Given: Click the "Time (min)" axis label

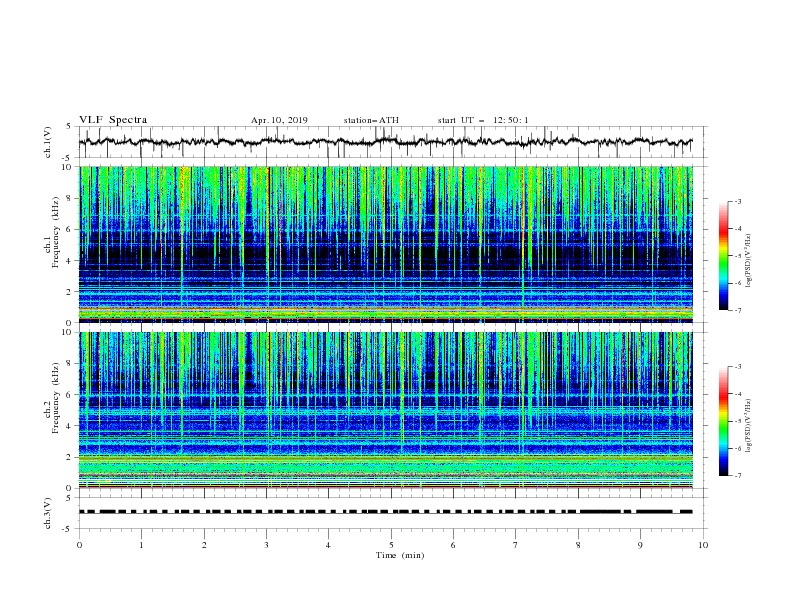Looking at the screenshot, I should point(400,555).
